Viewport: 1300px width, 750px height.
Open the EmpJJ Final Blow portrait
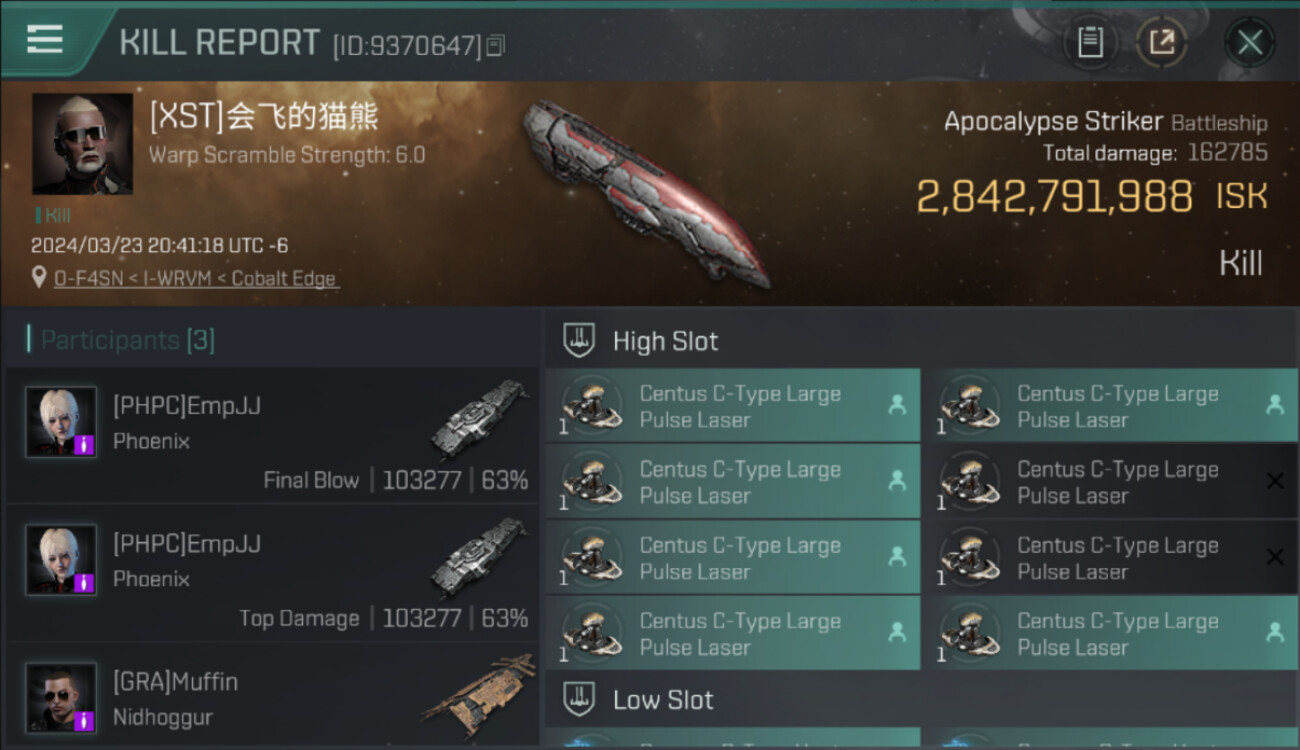[x=61, y=422]
